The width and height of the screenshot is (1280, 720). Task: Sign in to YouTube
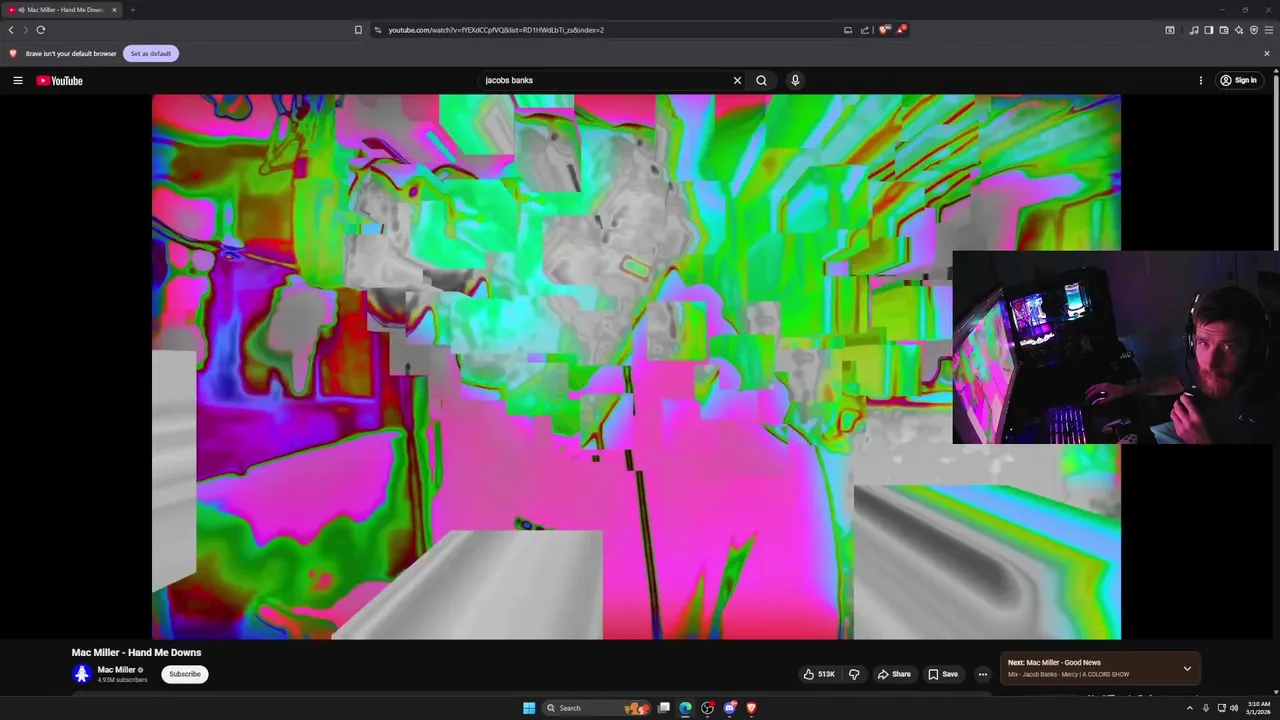(x=1238, y=80)
